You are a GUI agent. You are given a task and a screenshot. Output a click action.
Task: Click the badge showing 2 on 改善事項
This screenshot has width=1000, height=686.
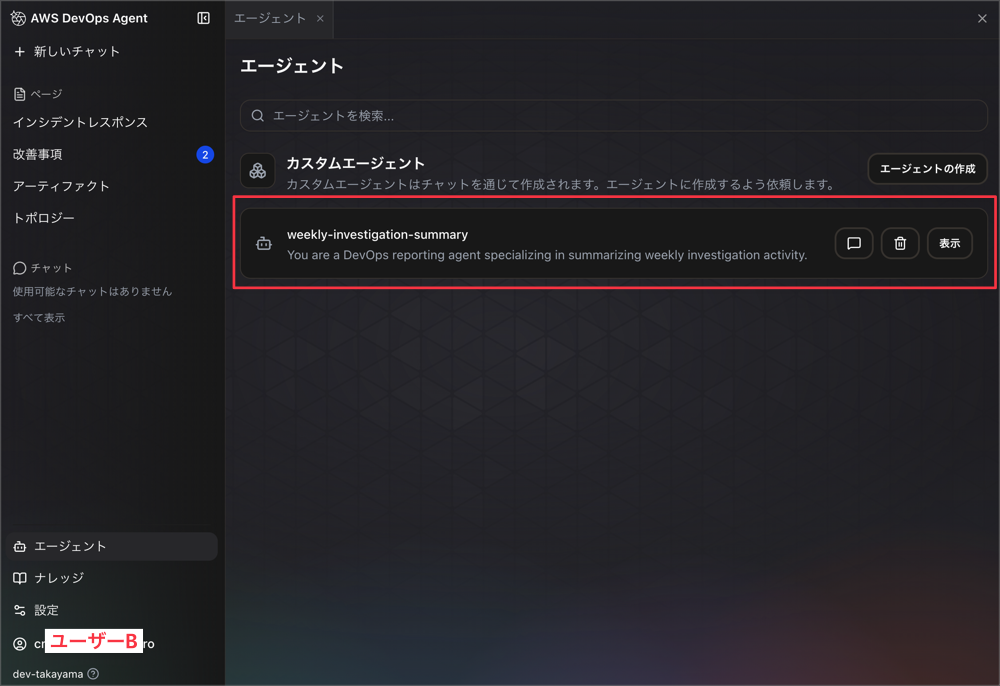coord(205,154)
